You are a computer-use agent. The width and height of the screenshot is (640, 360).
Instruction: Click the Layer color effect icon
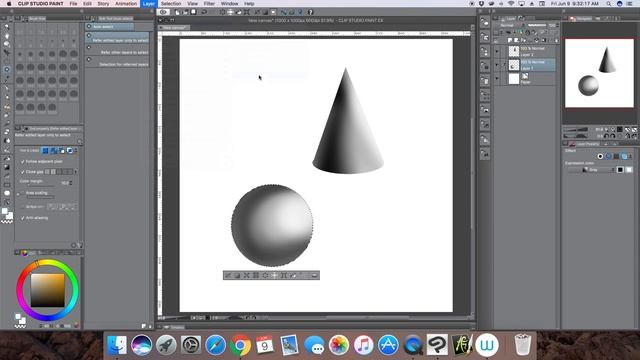[x=624, y=156]
